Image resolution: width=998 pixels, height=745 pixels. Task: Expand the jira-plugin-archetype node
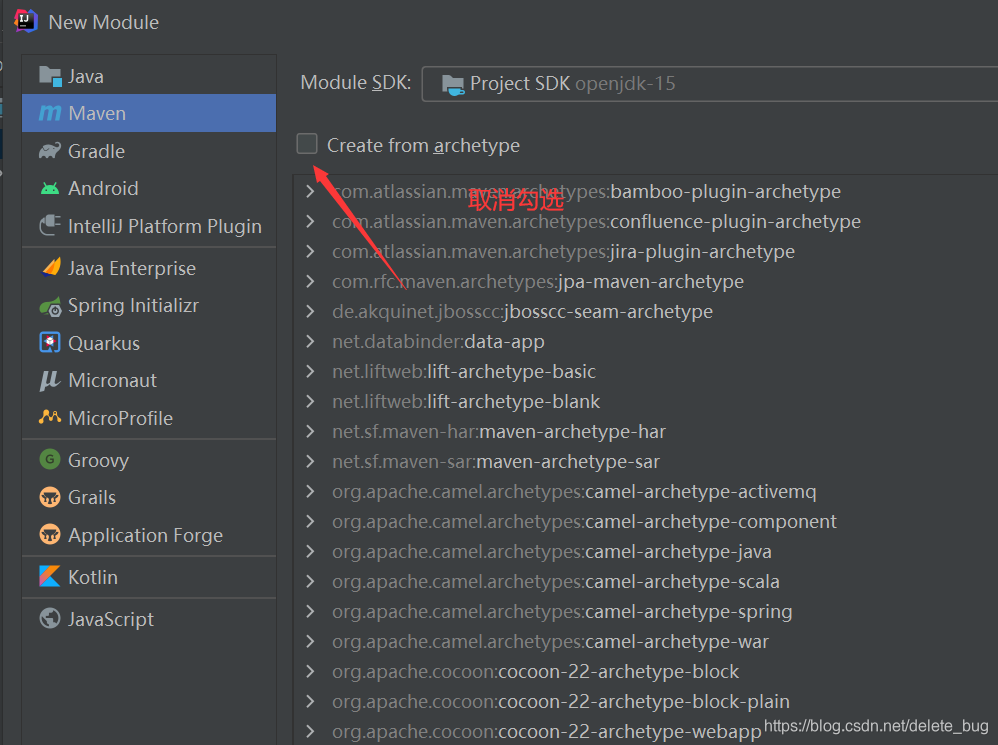(310, 251)
